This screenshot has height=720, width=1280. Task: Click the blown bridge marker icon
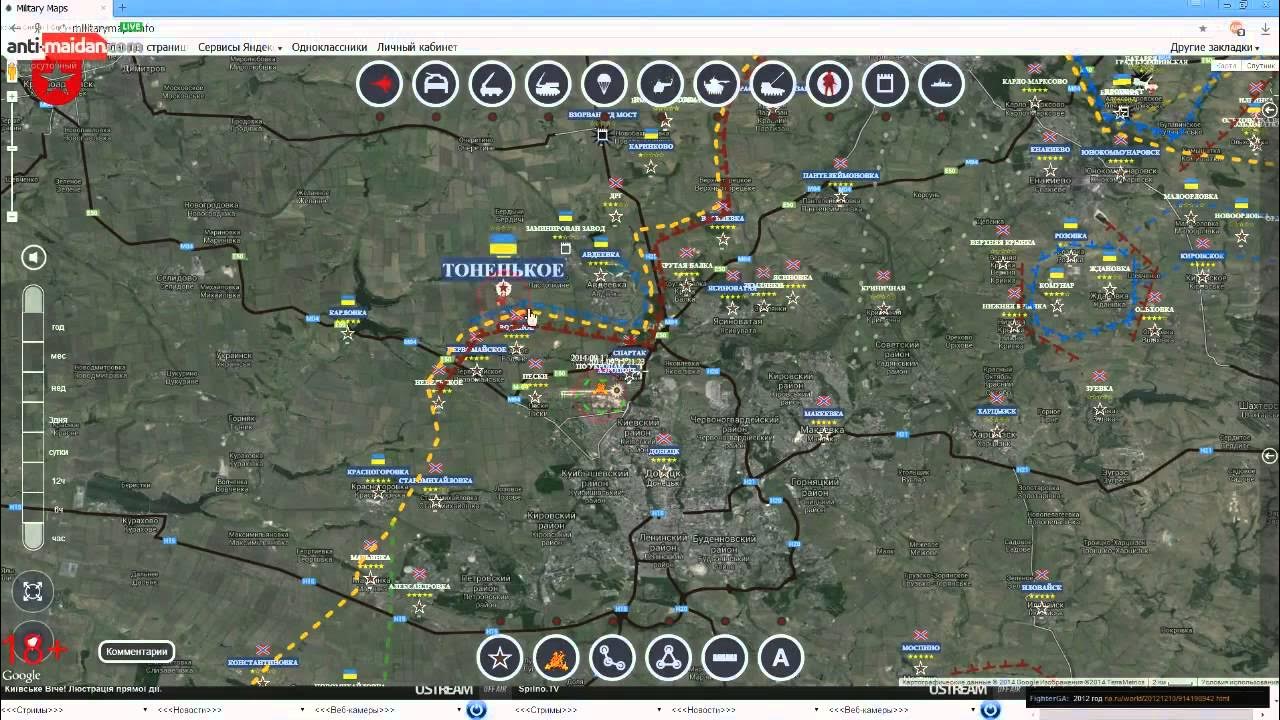[603, 134]
